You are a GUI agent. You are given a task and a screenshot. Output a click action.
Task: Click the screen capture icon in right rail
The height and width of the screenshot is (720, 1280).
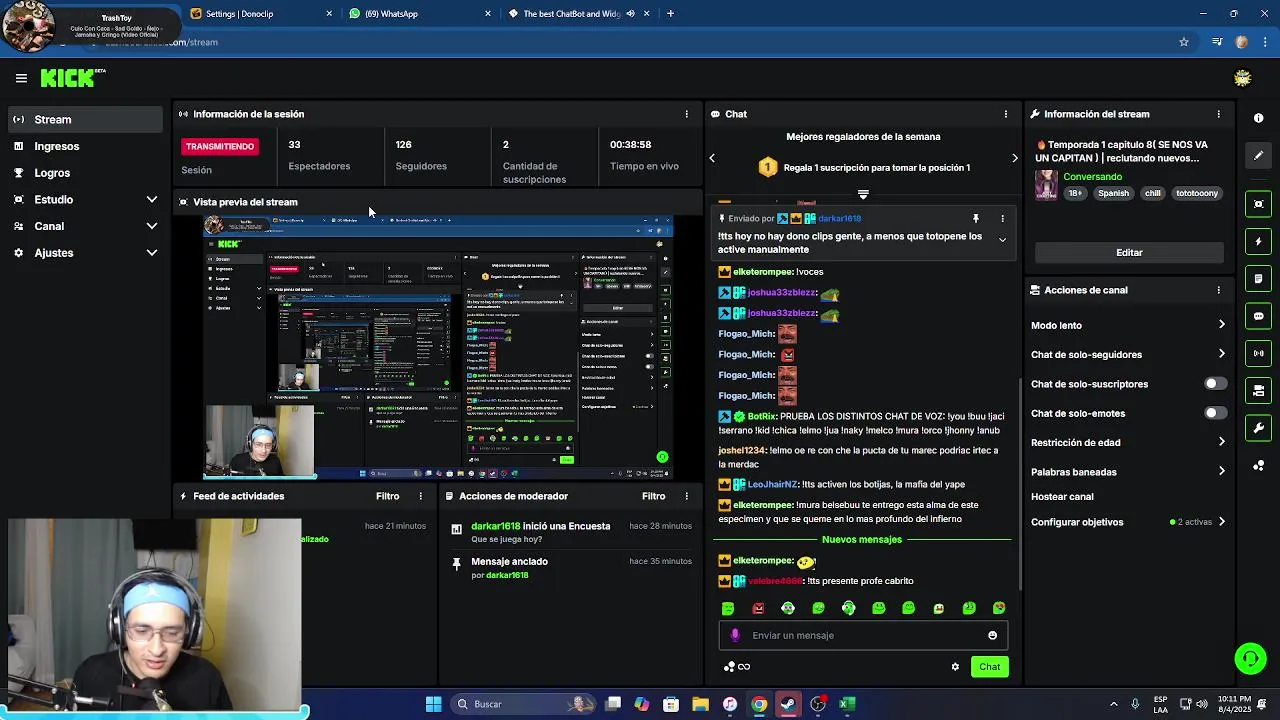[x=1258, y=204]
